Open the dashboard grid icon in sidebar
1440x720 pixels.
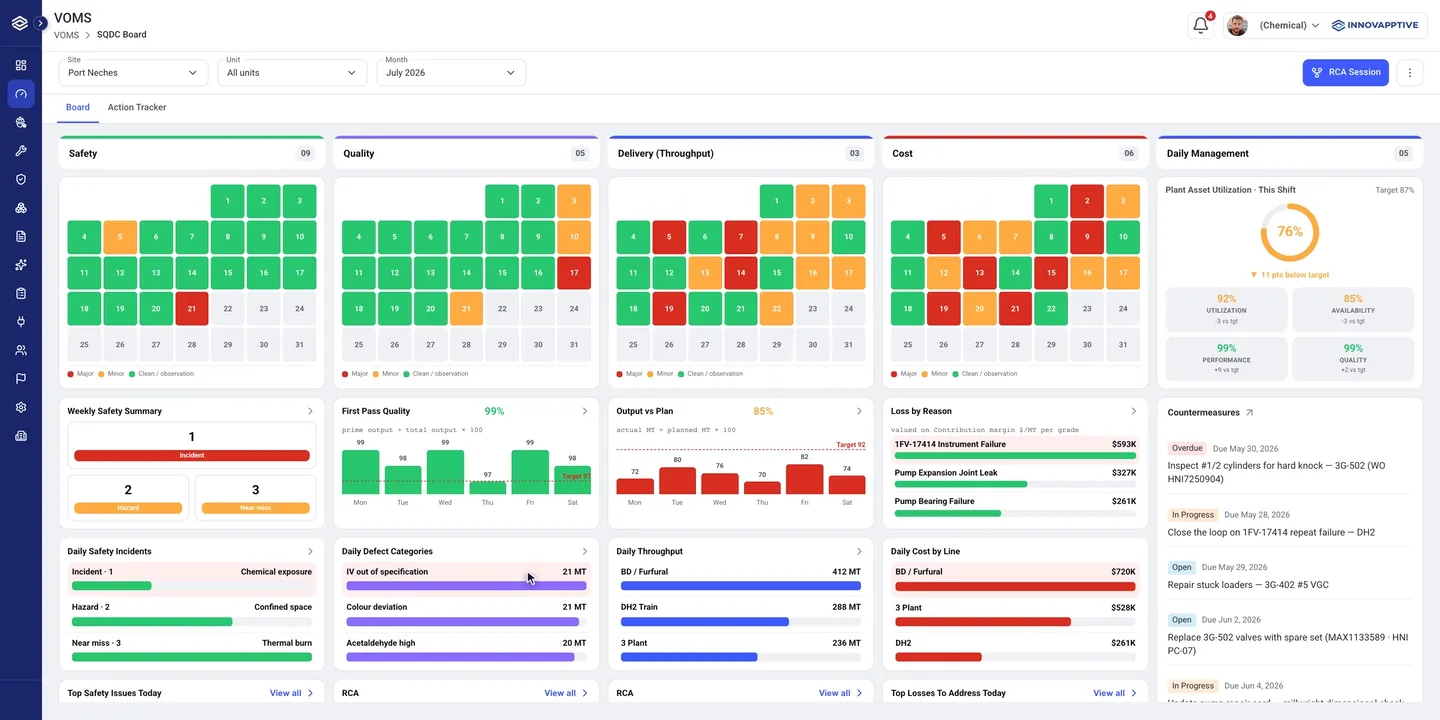point(21,65)
